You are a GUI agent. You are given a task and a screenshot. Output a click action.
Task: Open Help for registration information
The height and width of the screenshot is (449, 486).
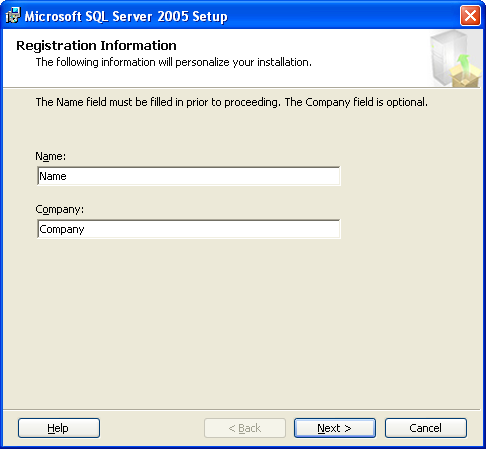[59, 428]
